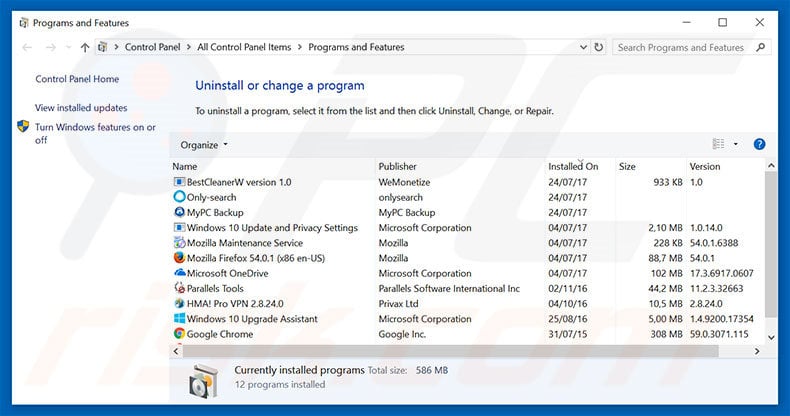Select the Microsoft OneDrive row name
790x416 pixels.
pyautogui.click(x=227, y=273)
